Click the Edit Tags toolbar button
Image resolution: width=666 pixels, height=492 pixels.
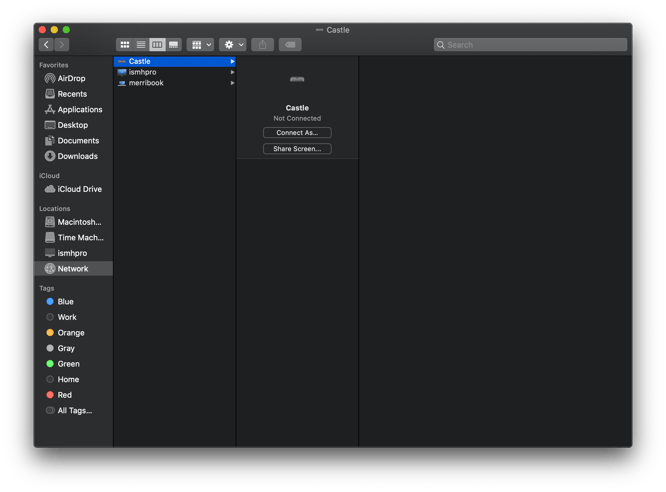(290, 45)
